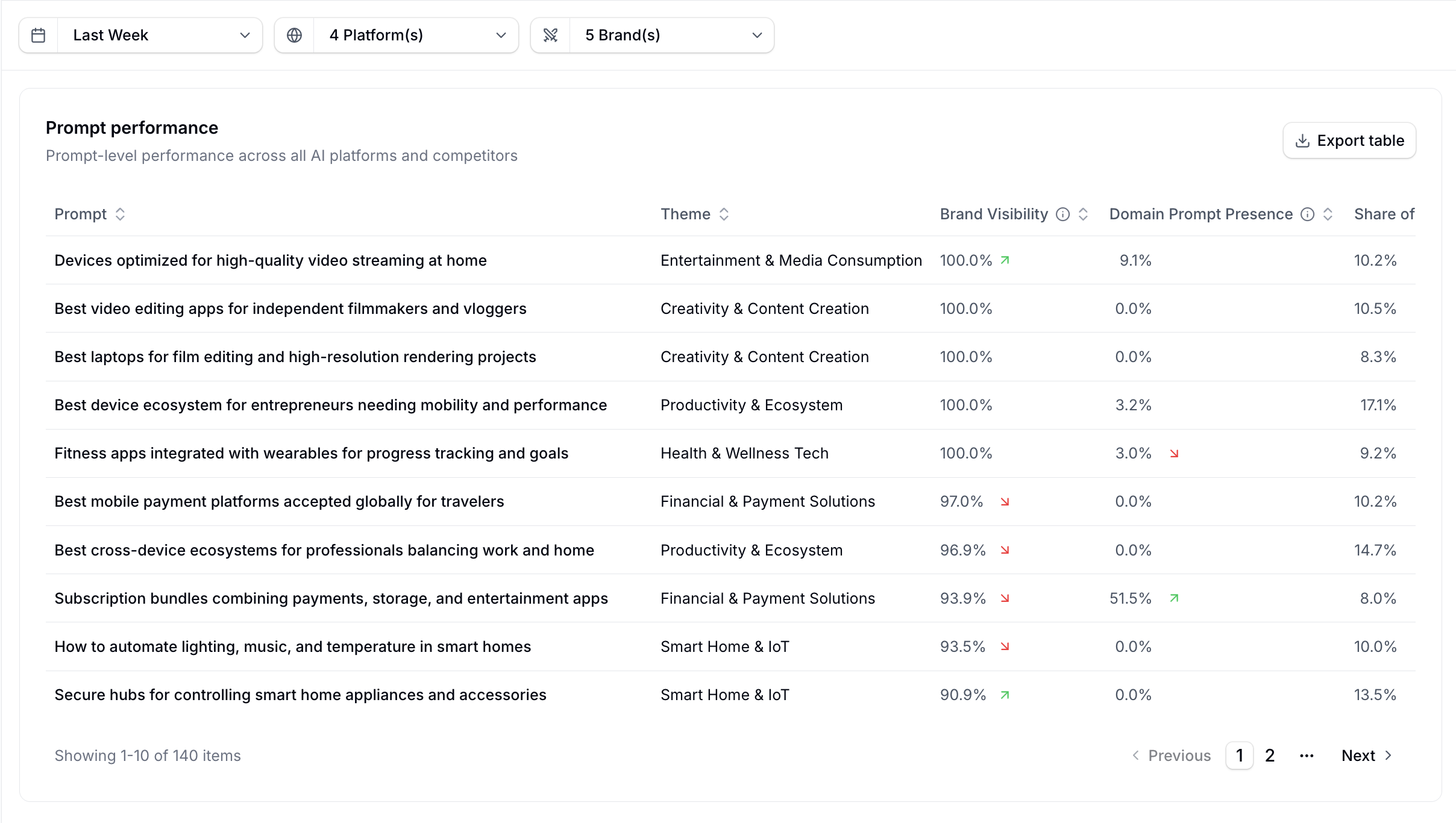Sort by Brand Visibility column arrows

tap(1083, 214)
